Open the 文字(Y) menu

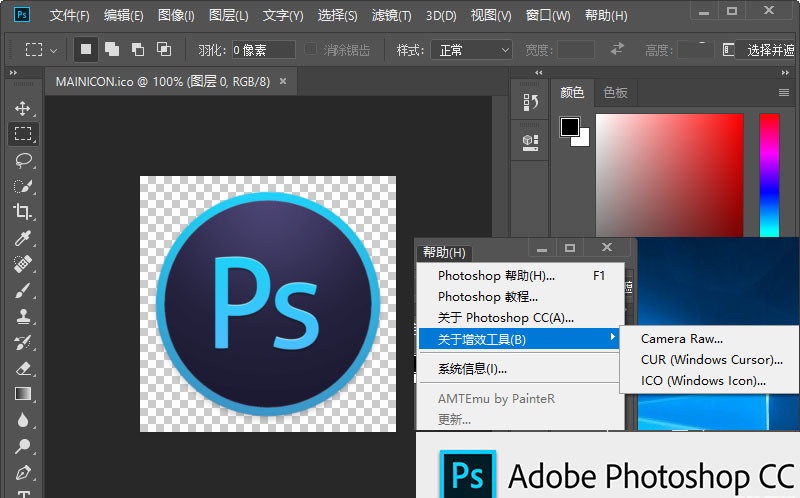point(283,16)
